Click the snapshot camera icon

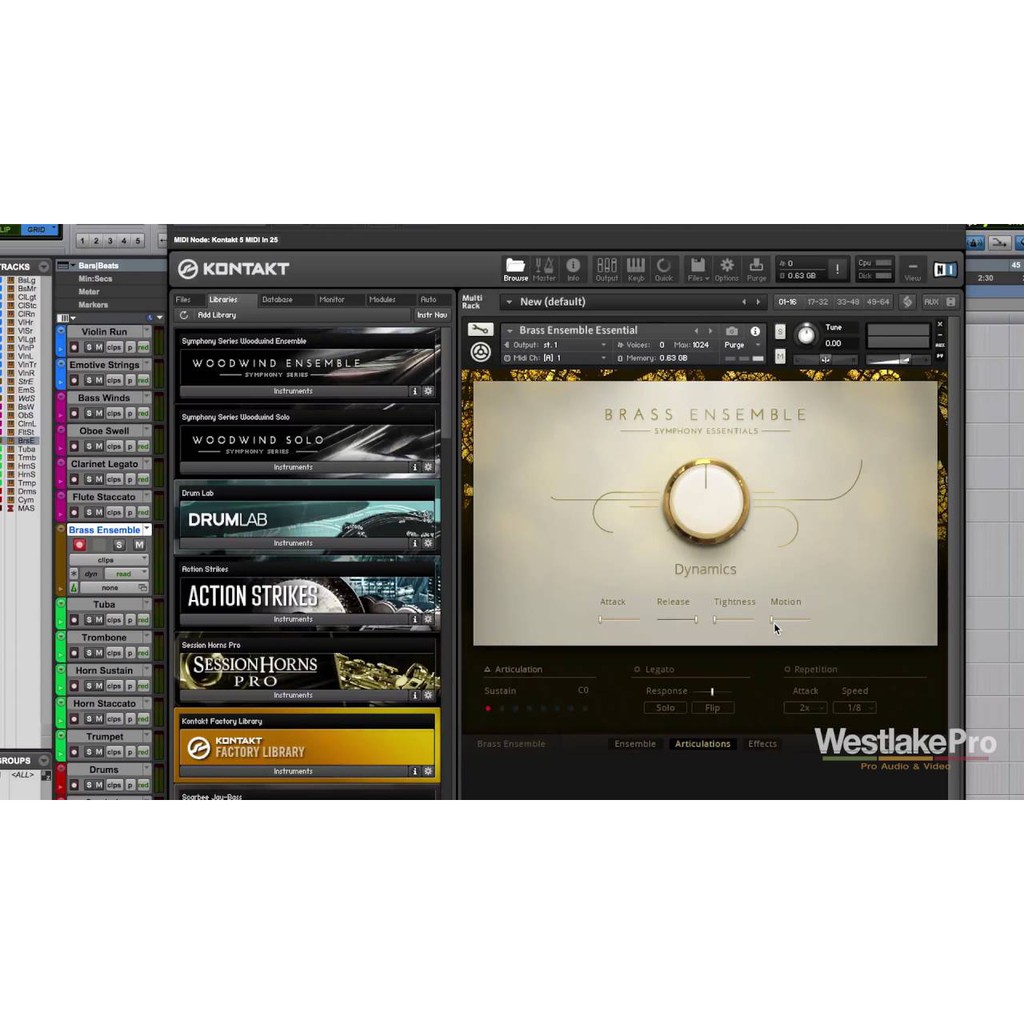point(731,331)
